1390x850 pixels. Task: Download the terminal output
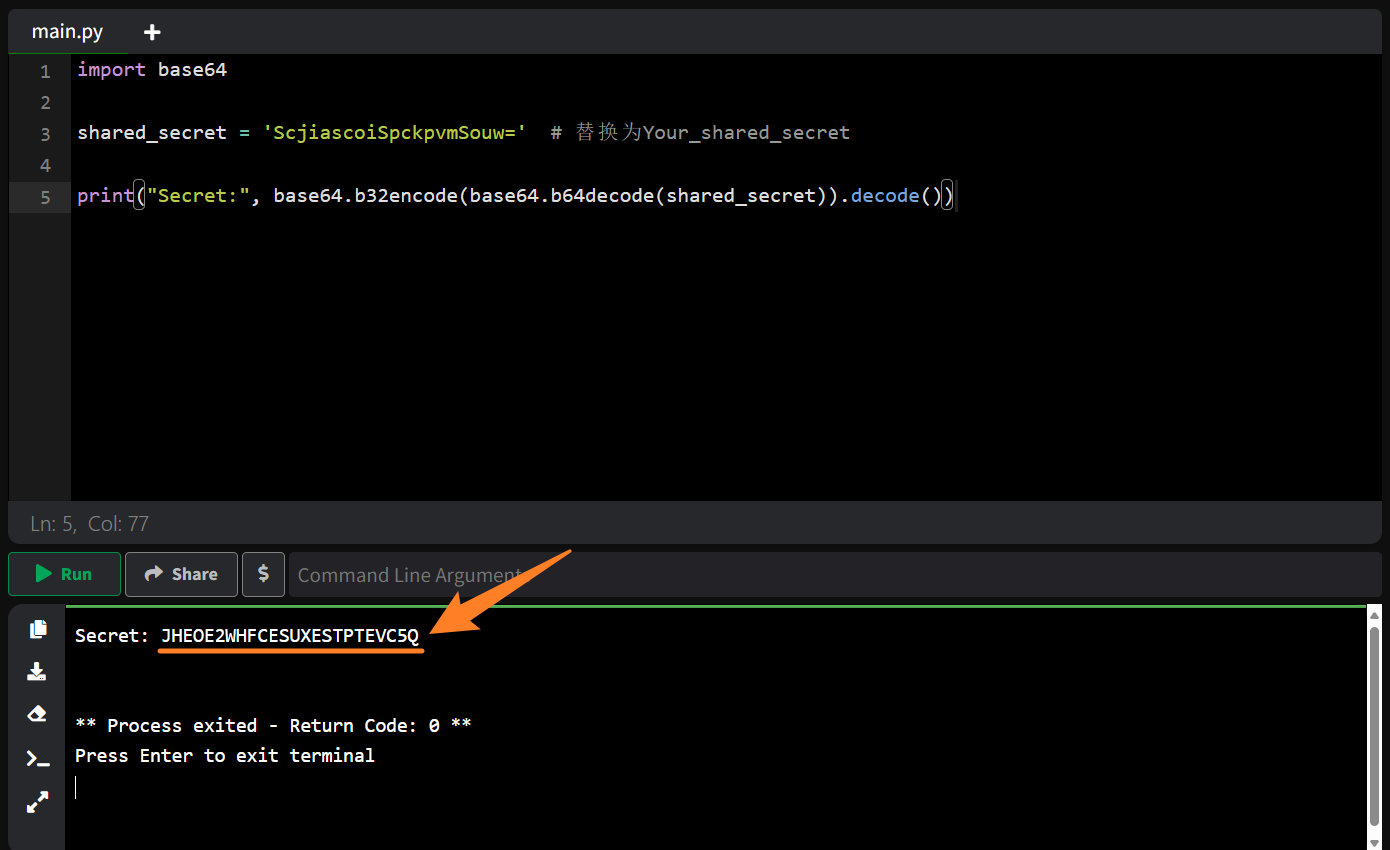tap(38, 671)
